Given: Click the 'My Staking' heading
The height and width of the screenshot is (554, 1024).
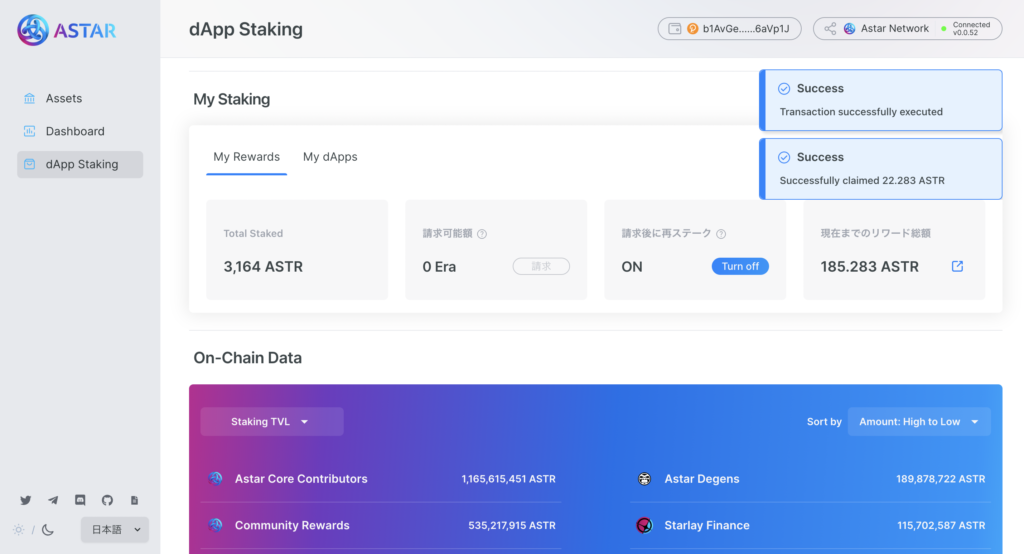Looking at the screenshot, I should pyautogui.click(x=231, y=99).
